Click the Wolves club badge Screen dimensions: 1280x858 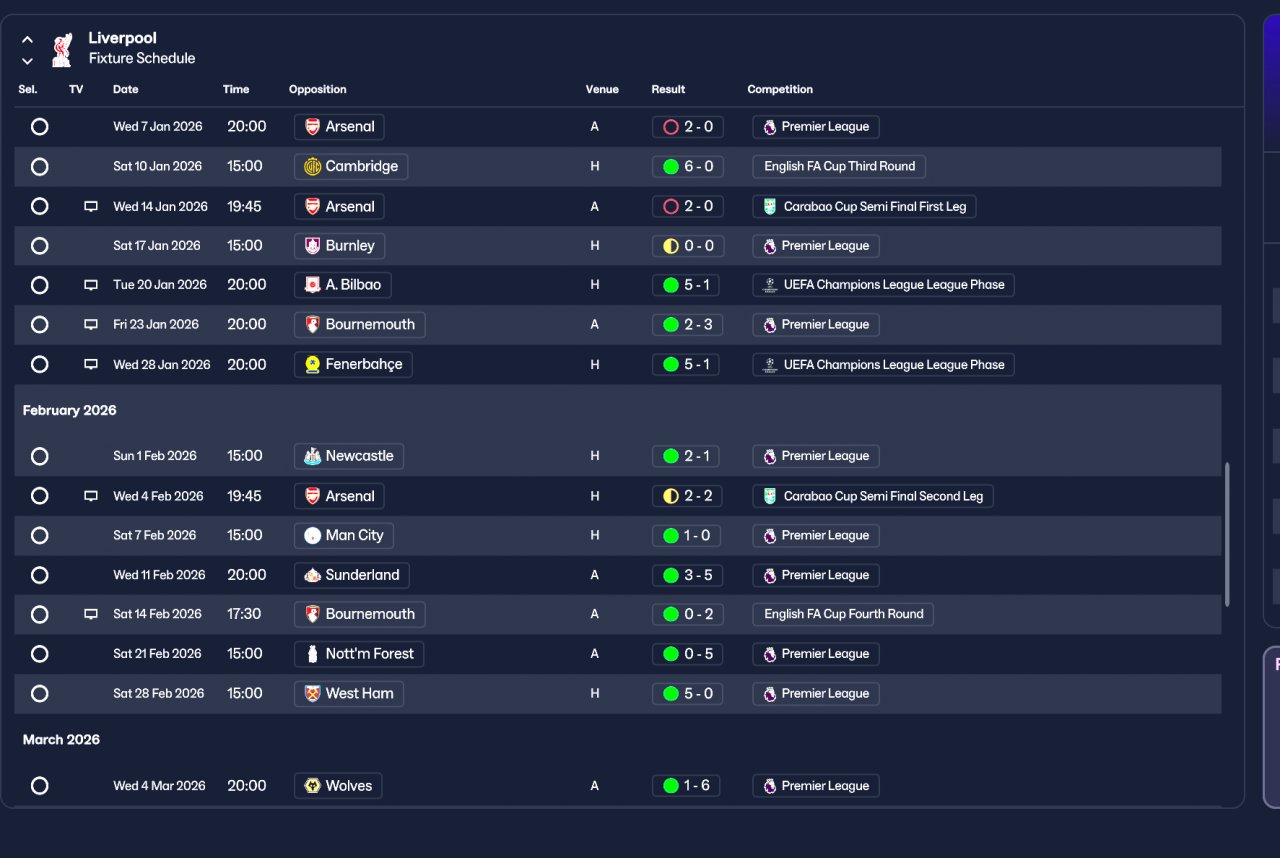[x=313, y=786]
